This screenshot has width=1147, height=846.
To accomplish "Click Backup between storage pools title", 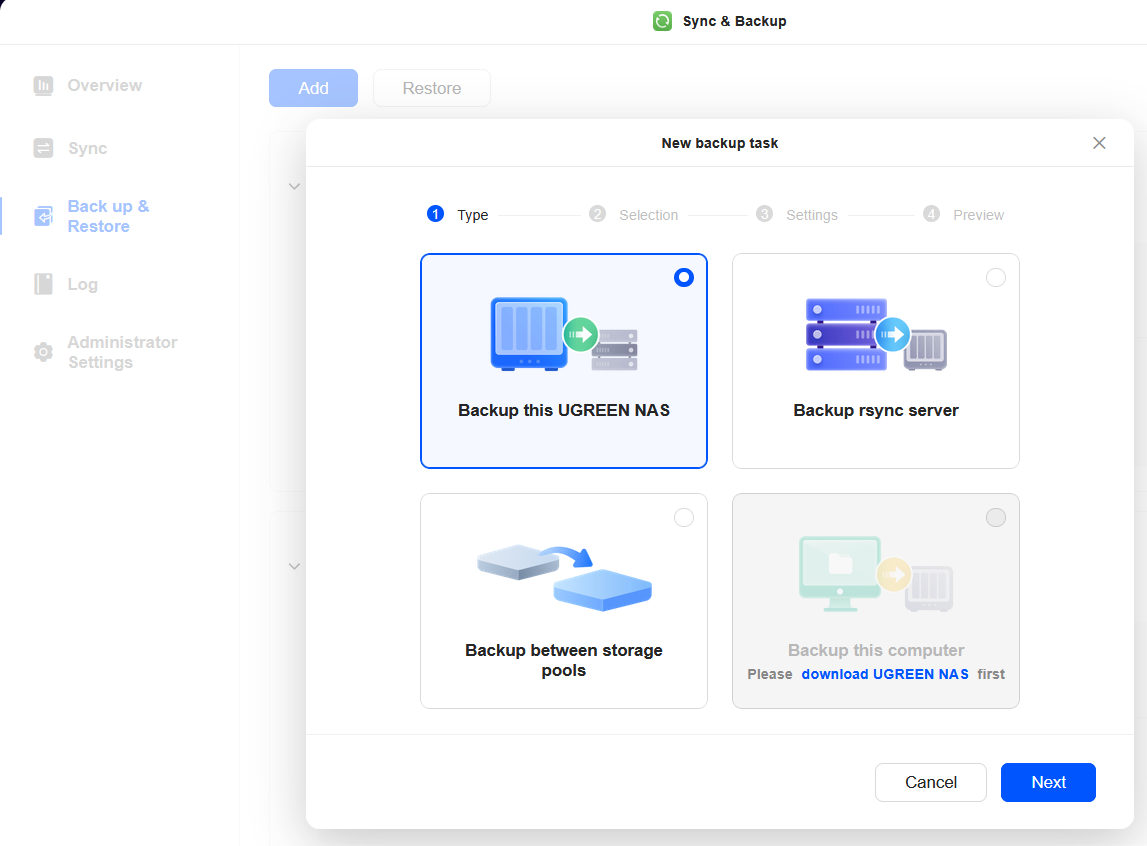I will (x=564, y=660).
